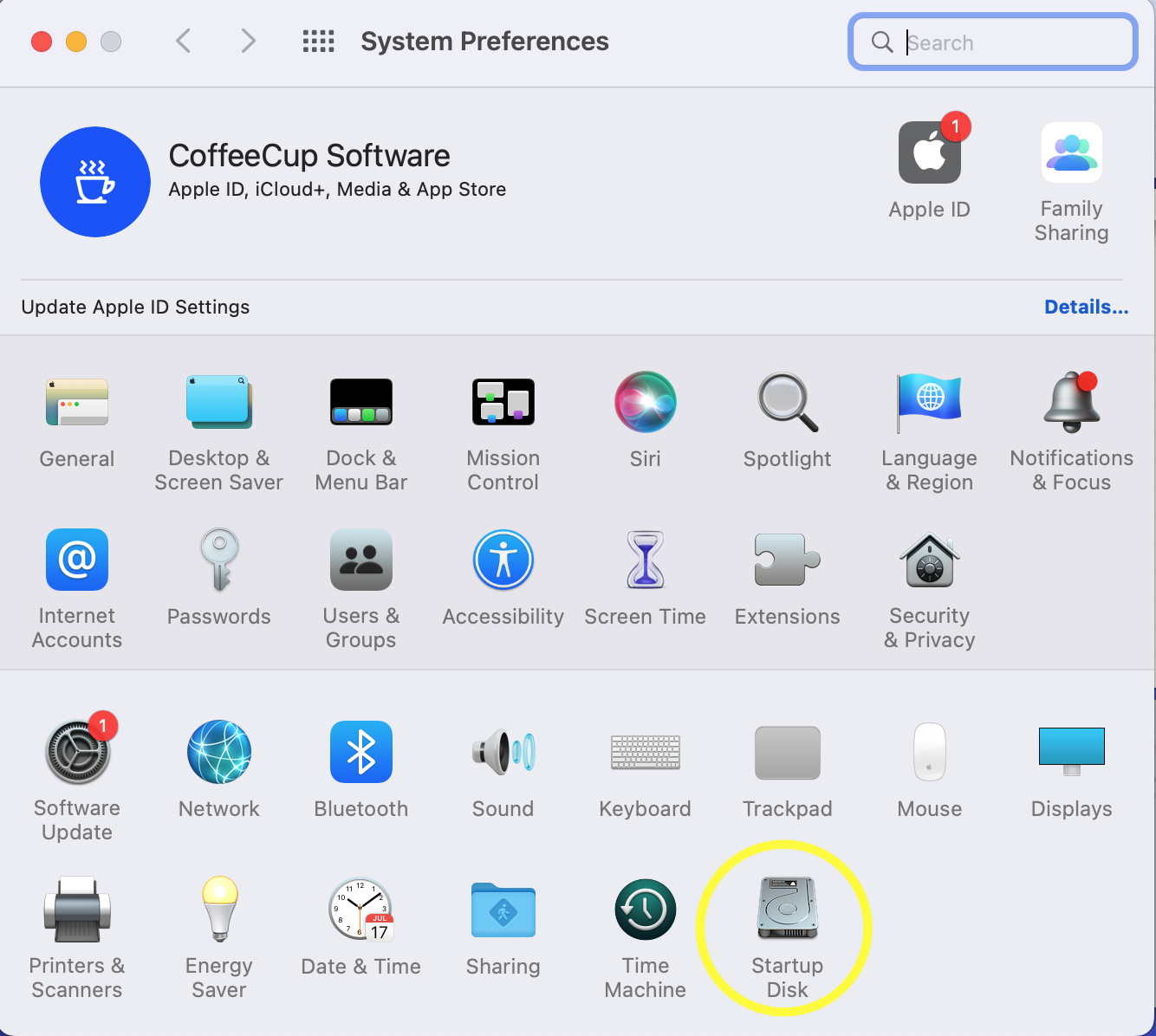Click the yellow minimize window button
Viewport: 1156px width, 1036px height.
76,42
